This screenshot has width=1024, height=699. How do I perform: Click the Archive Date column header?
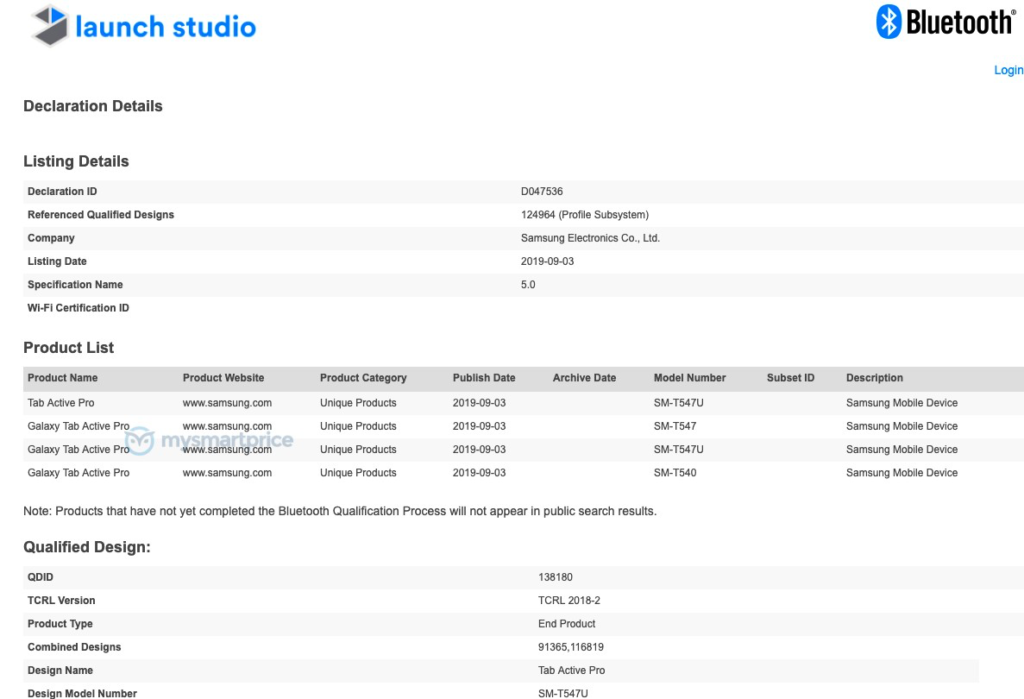click(584, 378)
